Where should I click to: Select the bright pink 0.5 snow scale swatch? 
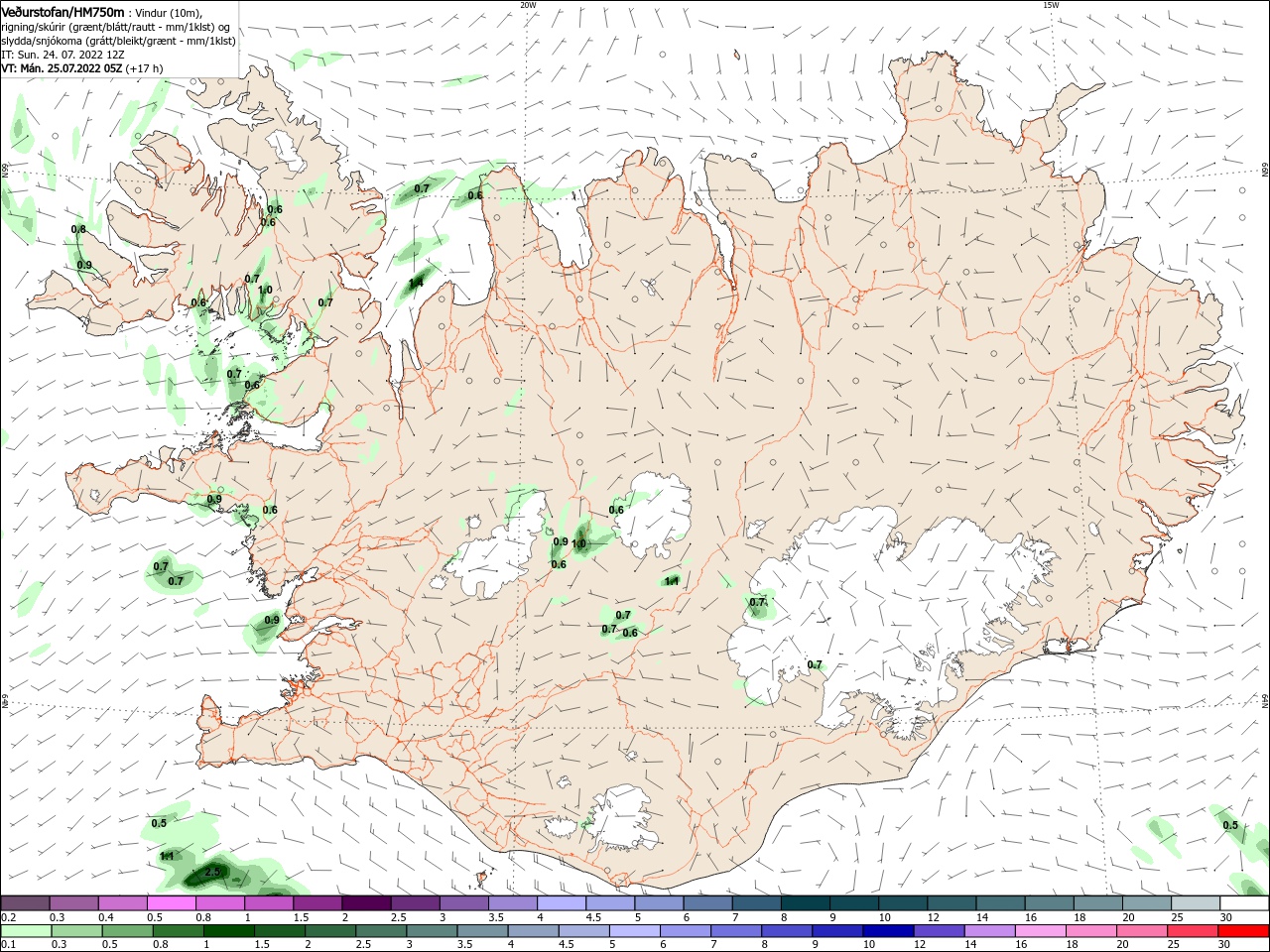[x=171, y=903]
